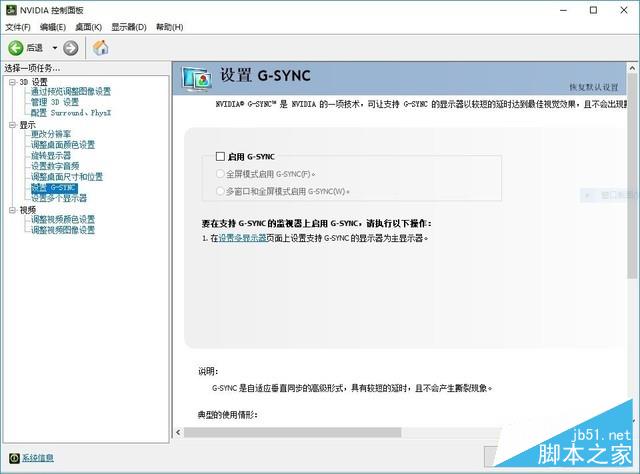The width and height of the screenshot is (640, 474).
Task: Click the vertical scrollbar up arrow
Action: click(632, 68)
